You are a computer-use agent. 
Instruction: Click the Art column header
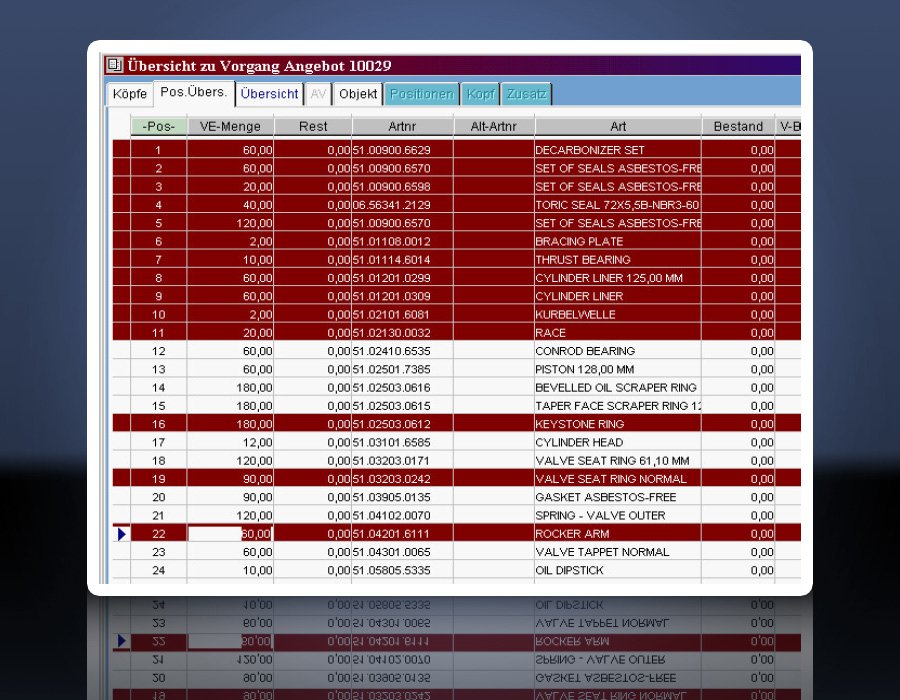tap(618, 126)
